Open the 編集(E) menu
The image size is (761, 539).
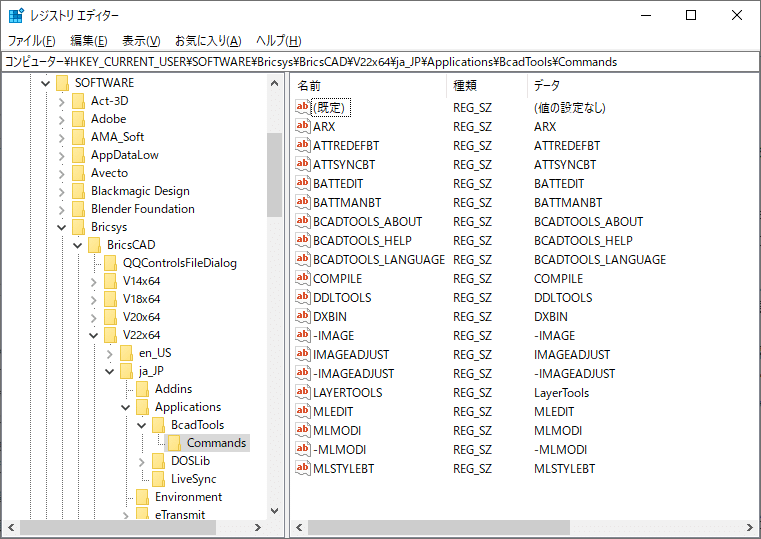[89, 41]
